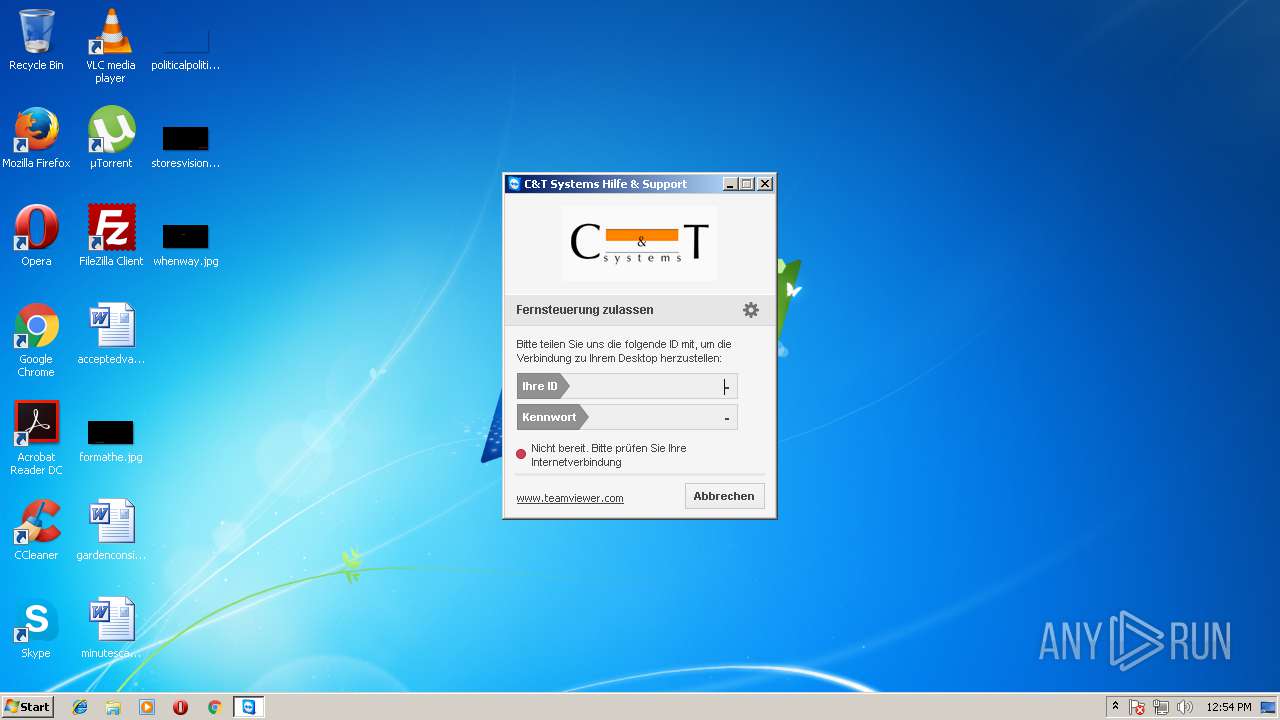Open the www.teamviewer.com link

570,498
